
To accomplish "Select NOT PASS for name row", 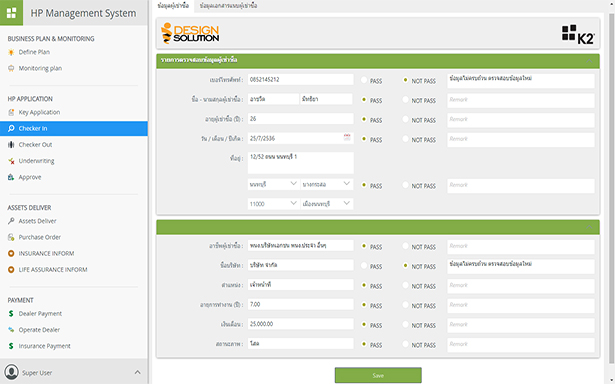I will tap(406, 100).
